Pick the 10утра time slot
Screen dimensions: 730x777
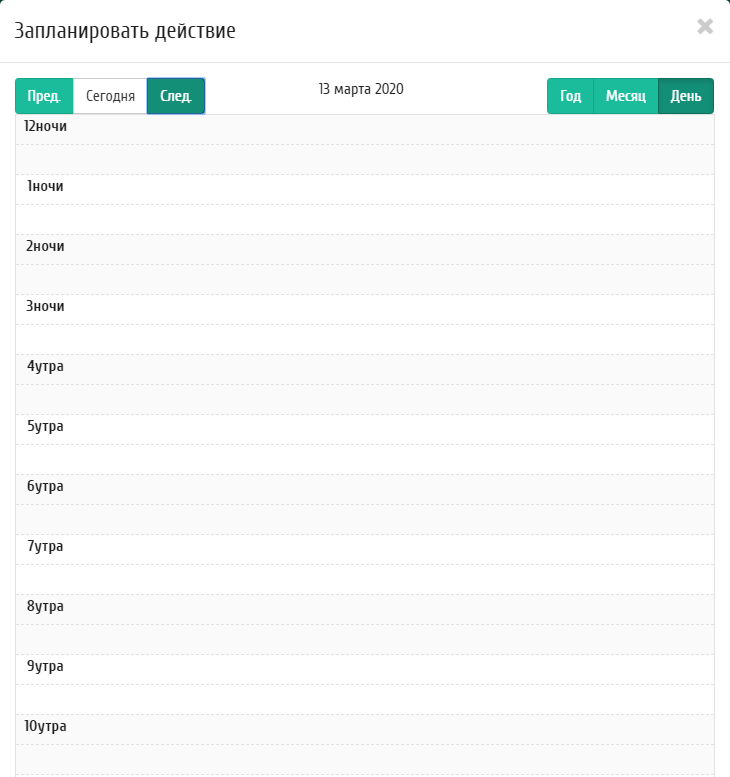365,730
